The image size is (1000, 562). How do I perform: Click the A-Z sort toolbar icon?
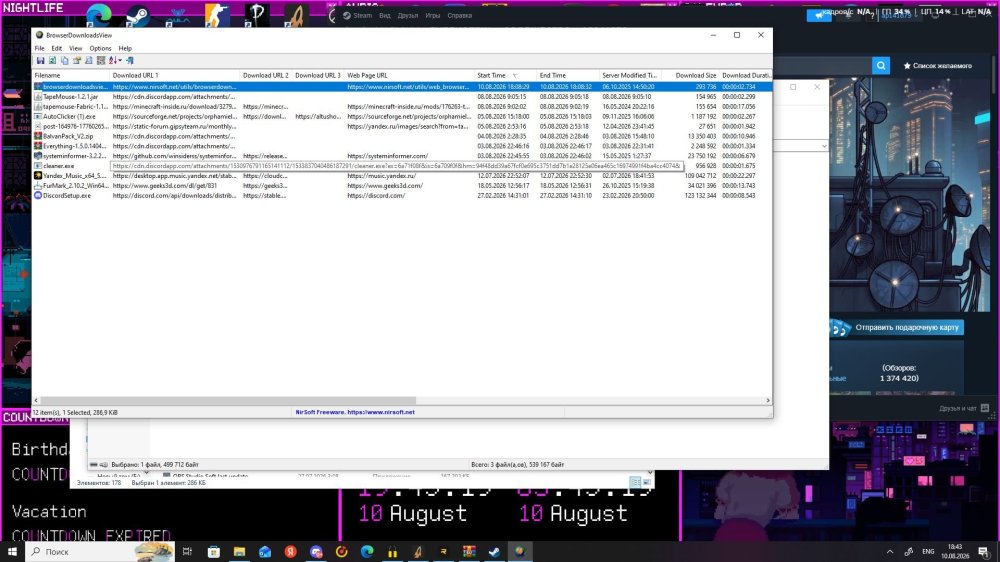coord(112,61)
